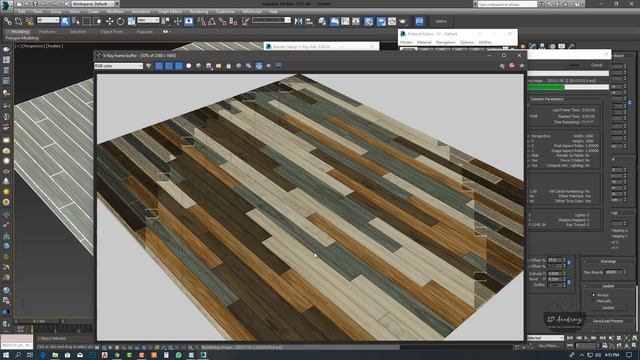Open the Modify command panel tab

pyautogui.click(x=532, y=47)
